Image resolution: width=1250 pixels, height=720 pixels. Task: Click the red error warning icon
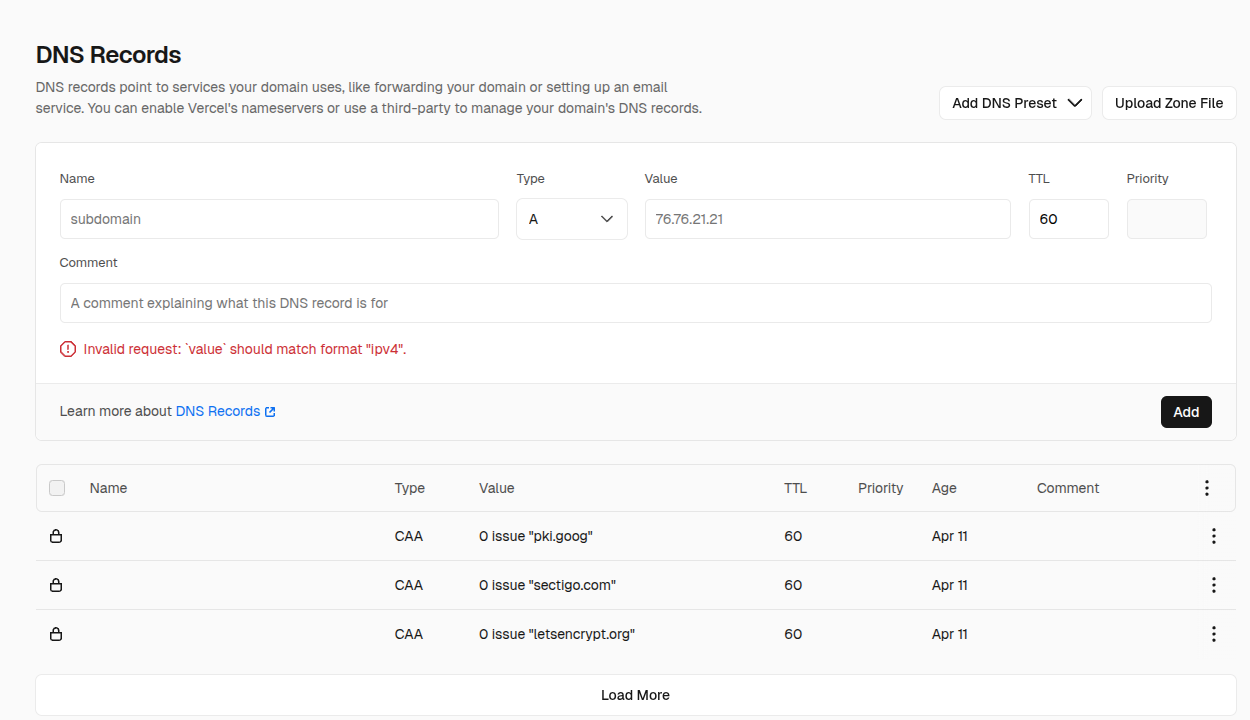(68, 349)
